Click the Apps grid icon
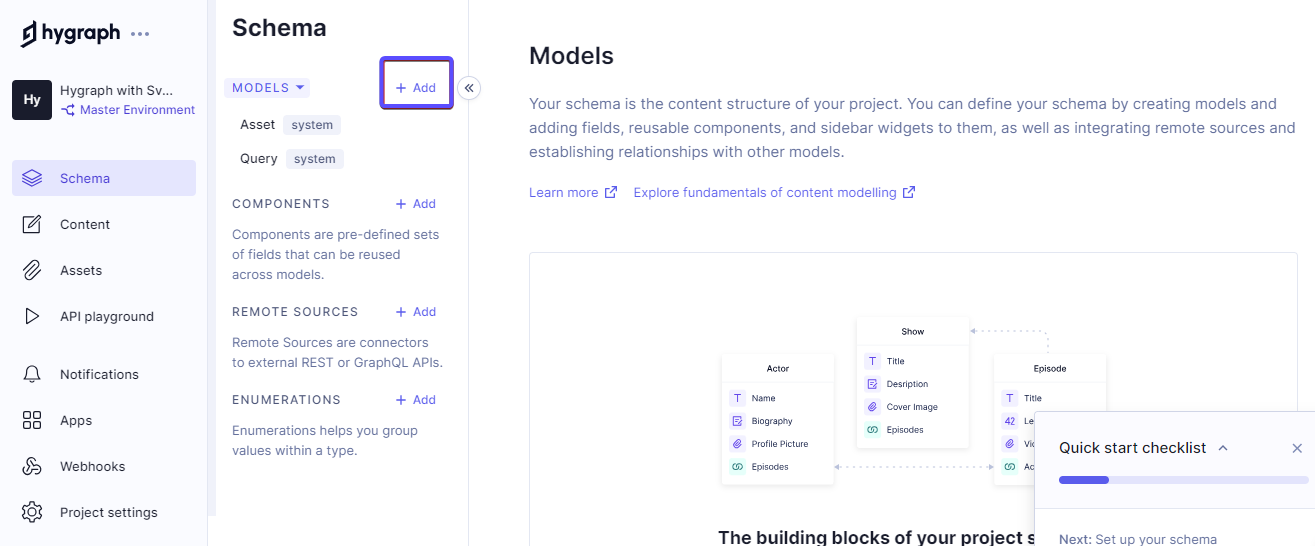The image size is (1315, 546). coord(32,421)
